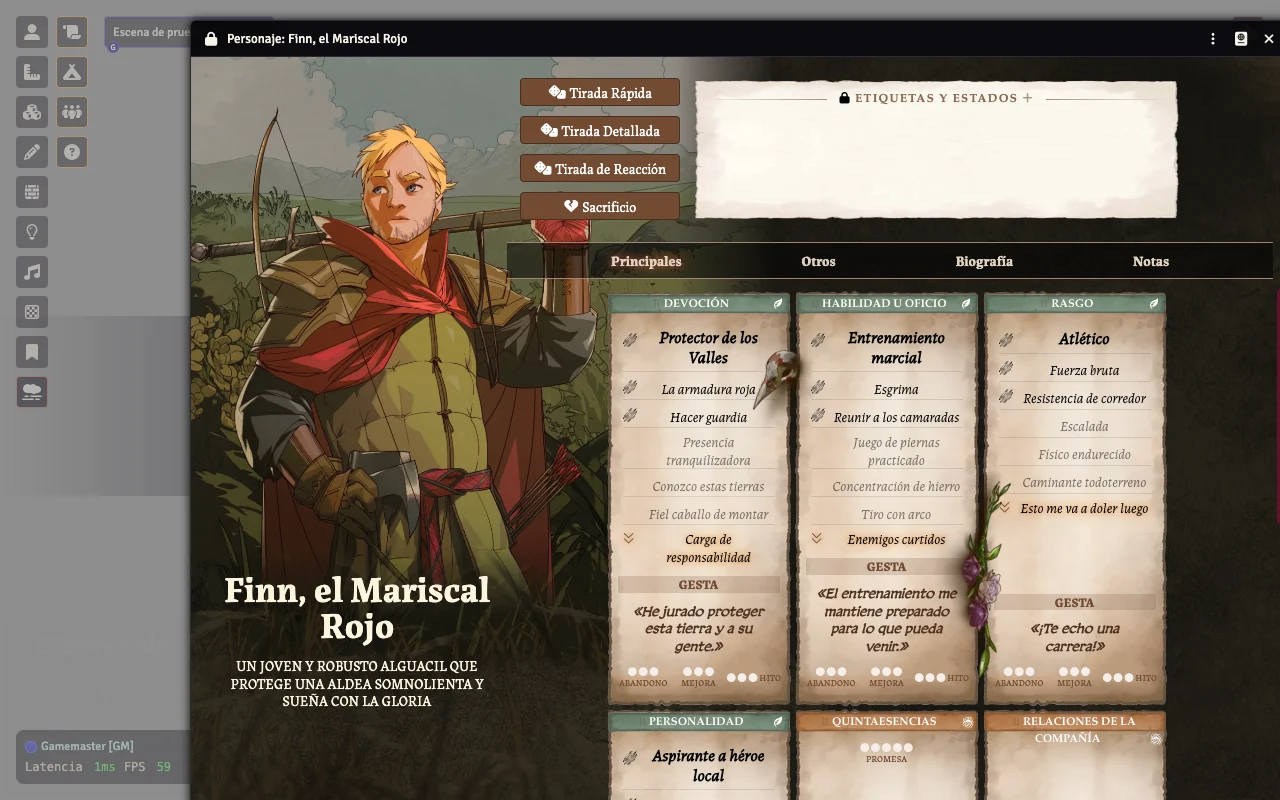Click the Tirada Rápida button
This screenshot has width=1280, height=800.
click(x=600, y=93)
